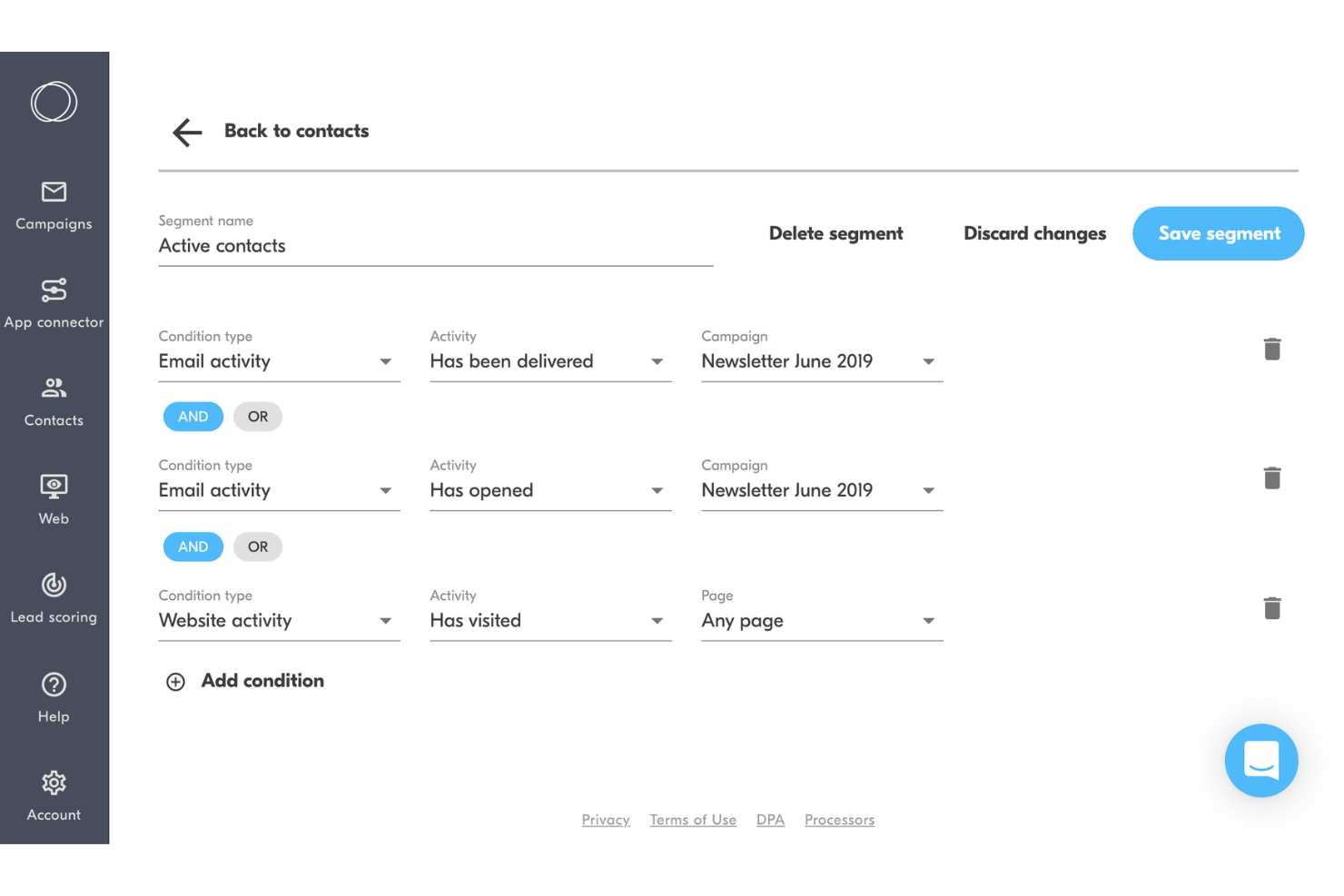Select App connector from the sidebar
1344x896 pixels.
point(54,304)
